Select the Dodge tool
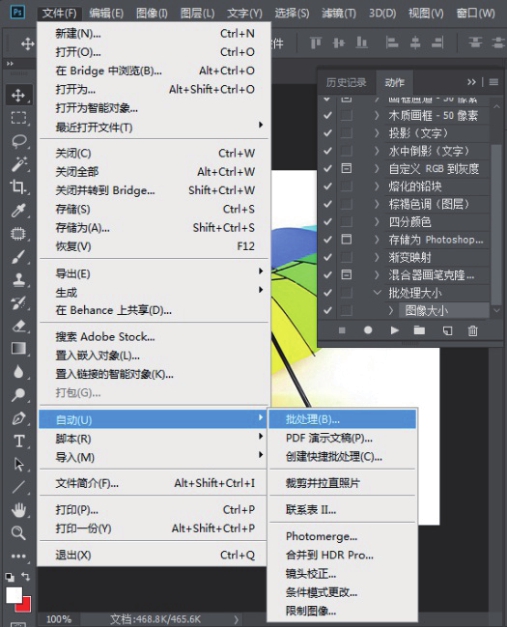The width and height of the screenshot is (507, 627). 18,395
